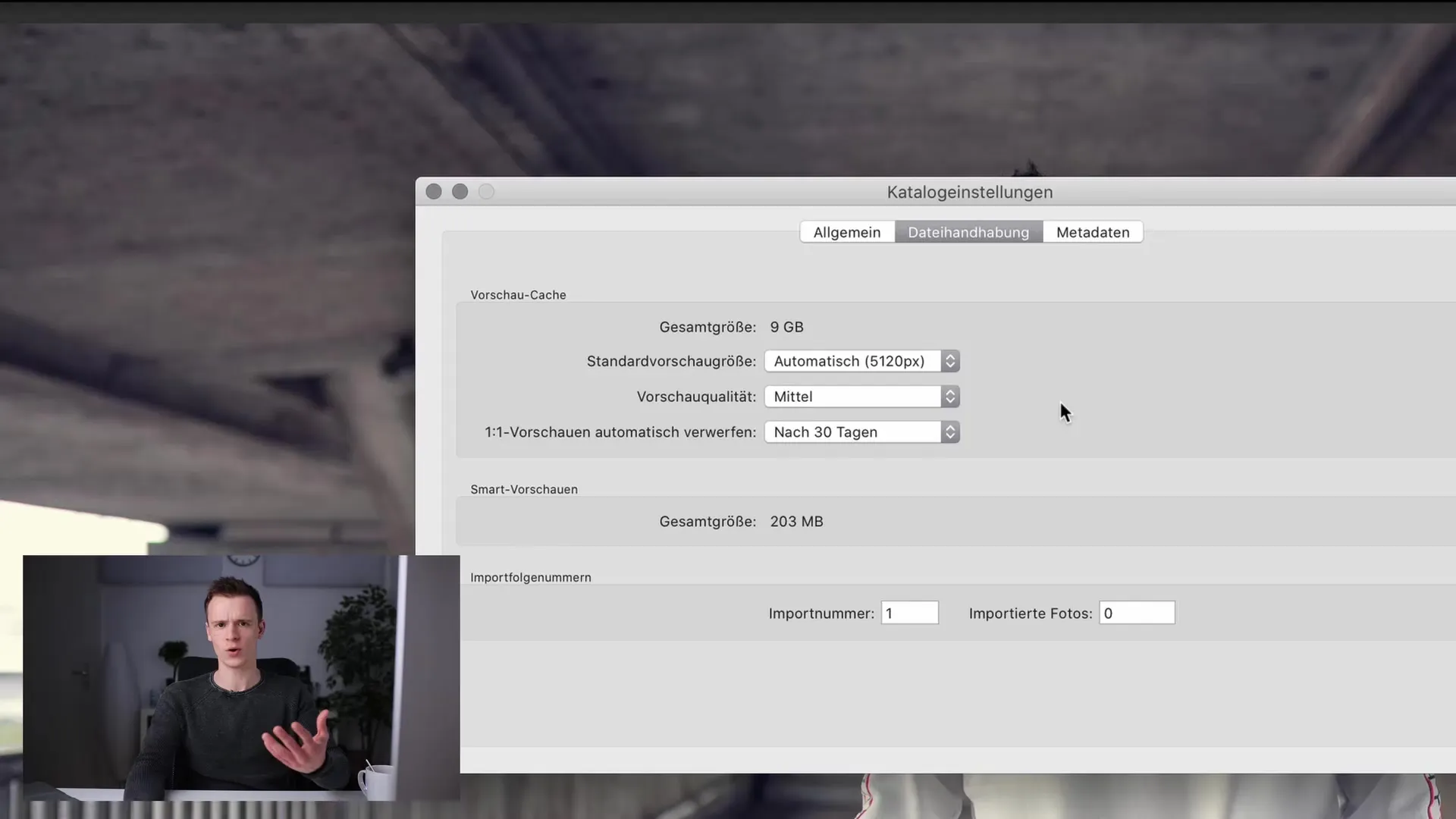1456x819 pixels.
Task: Click the webcam video overlay thumbnail
Action: [241, 678]
